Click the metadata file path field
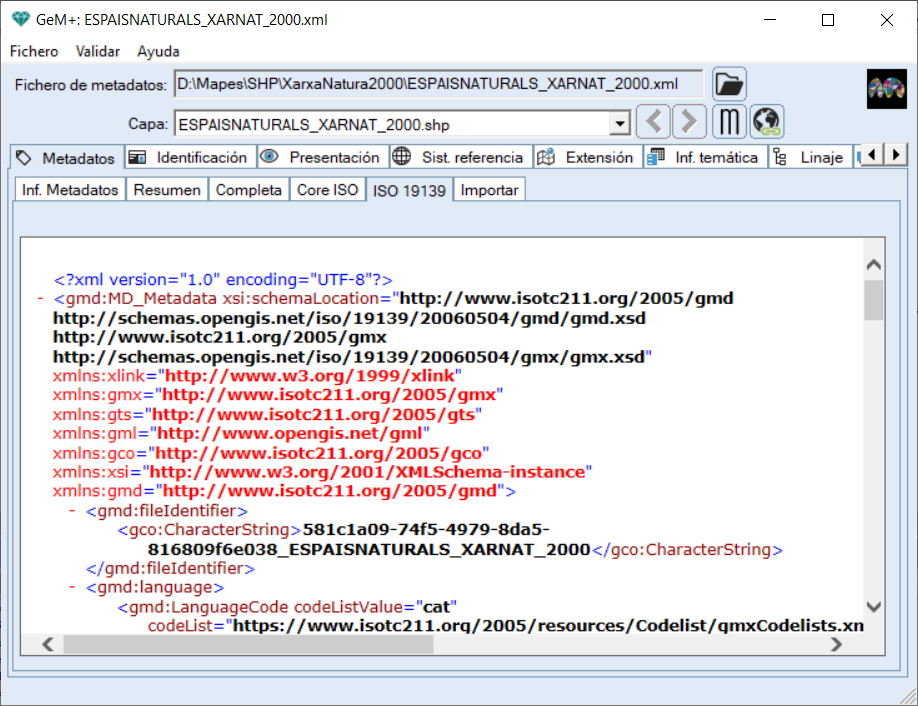 point(438,84)
